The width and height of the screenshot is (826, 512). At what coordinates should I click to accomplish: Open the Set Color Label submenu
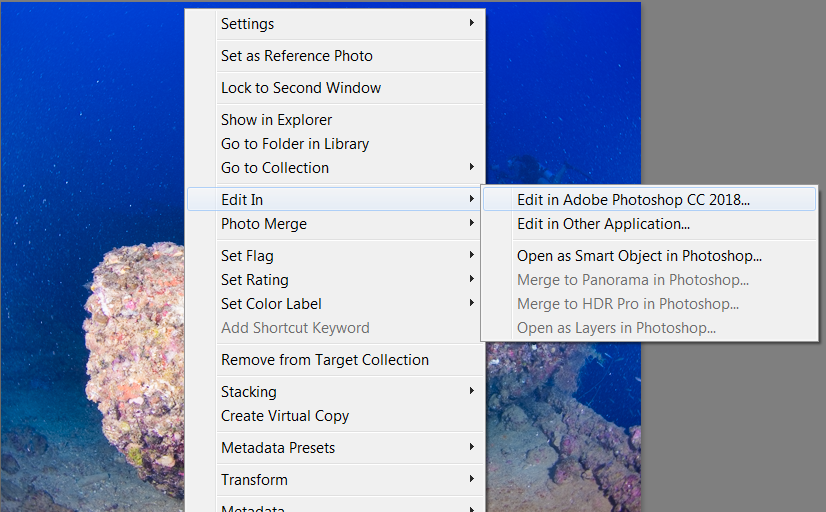(x=335, y=304)
